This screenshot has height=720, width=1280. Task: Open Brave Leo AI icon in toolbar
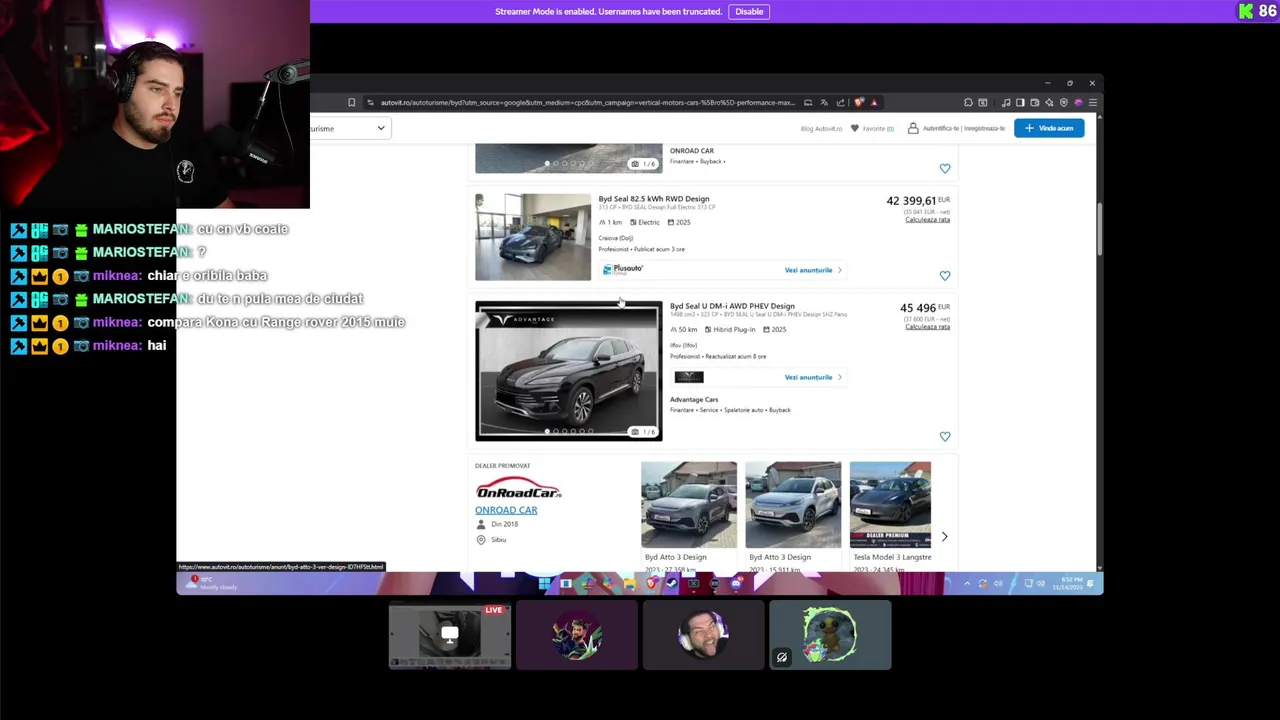tap(1049, 102)
